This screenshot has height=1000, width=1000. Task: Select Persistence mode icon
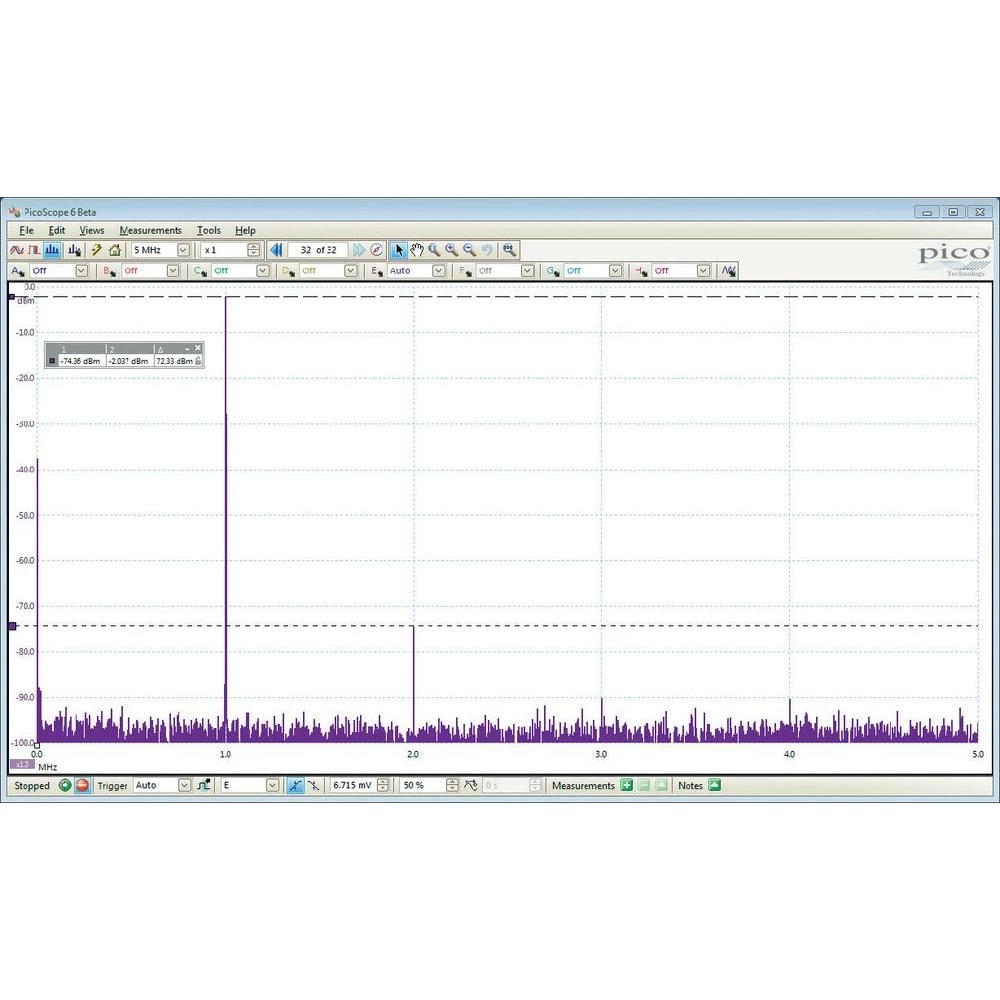pos(34,250)
